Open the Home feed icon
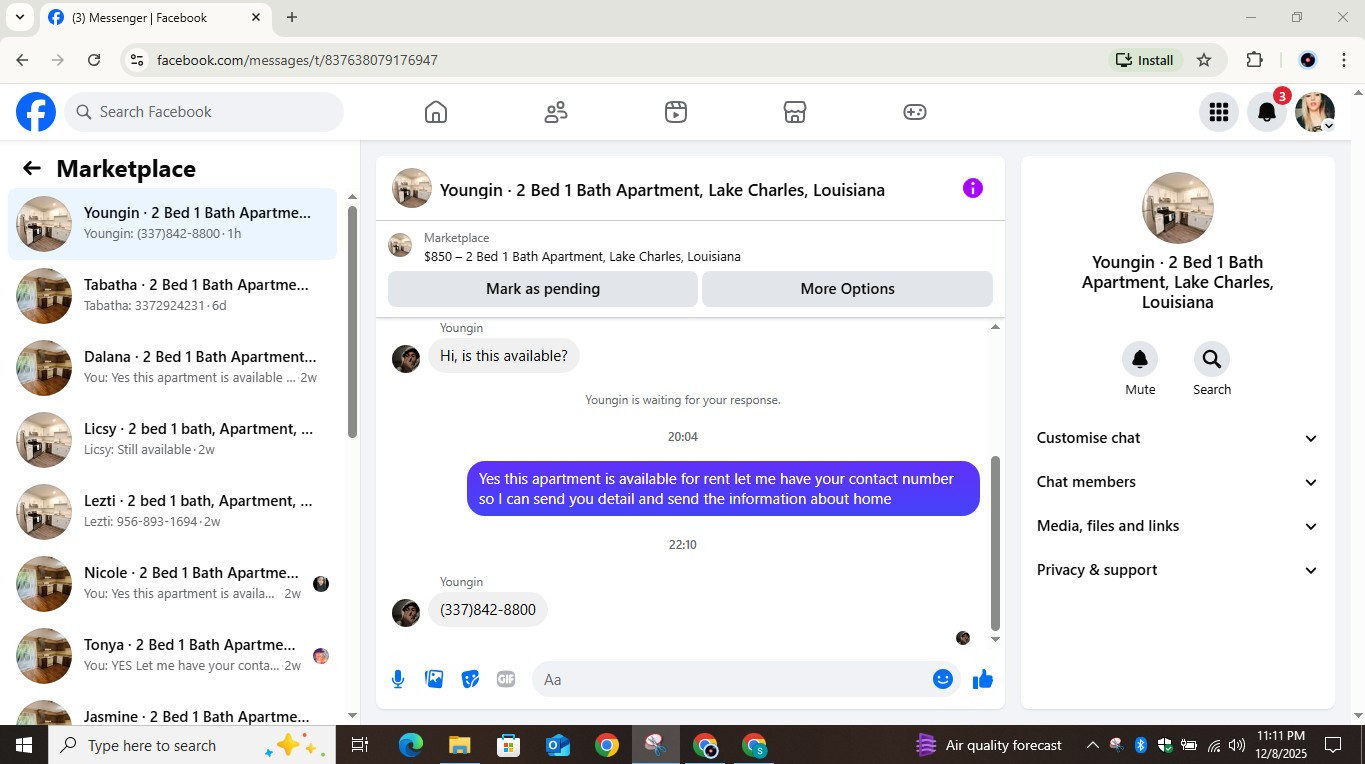The width and height of the screenshot is (1365, 764). [x=436, y=112]
